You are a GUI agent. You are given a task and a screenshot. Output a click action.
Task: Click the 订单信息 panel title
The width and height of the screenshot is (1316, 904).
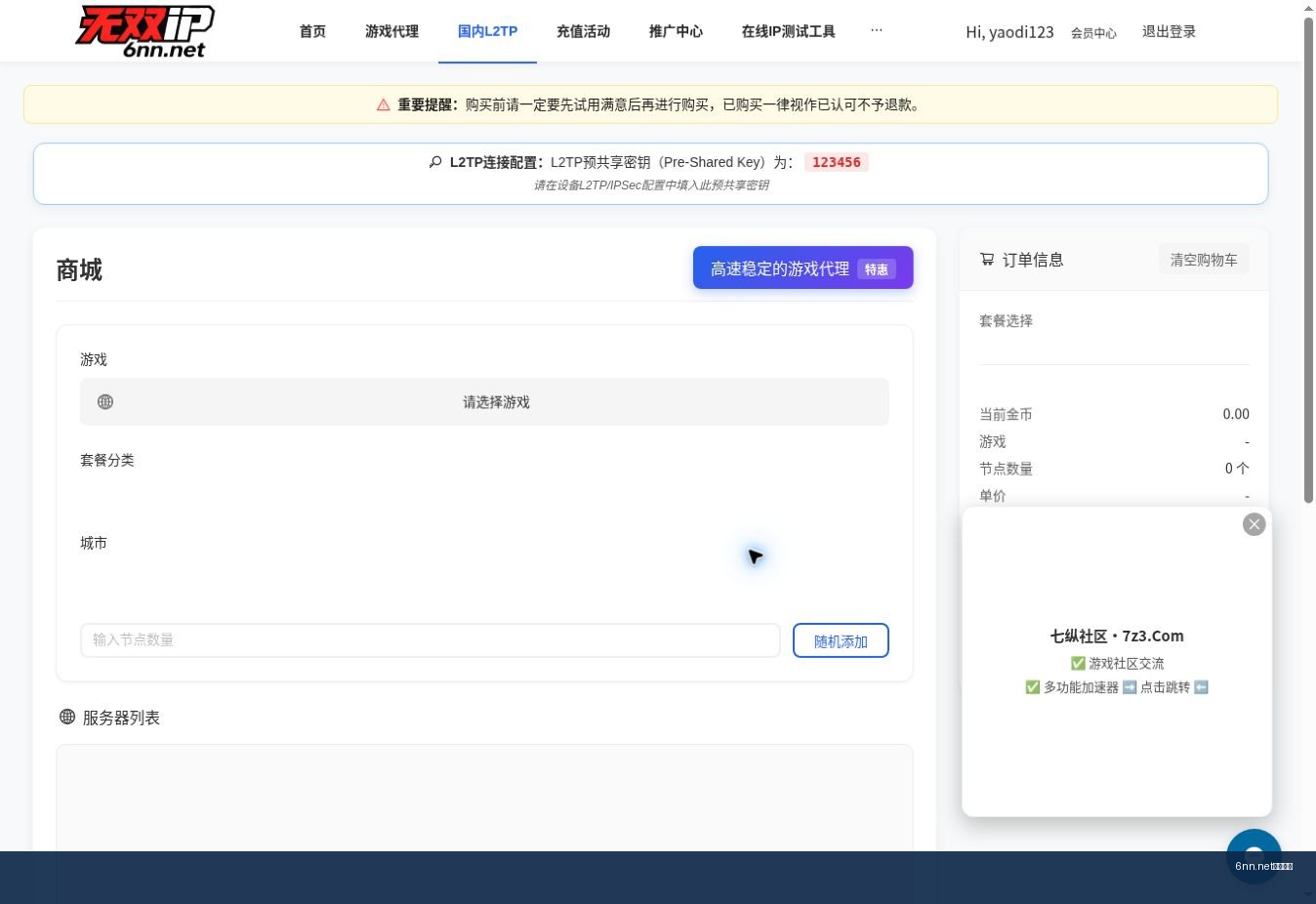coord(1033,260)
